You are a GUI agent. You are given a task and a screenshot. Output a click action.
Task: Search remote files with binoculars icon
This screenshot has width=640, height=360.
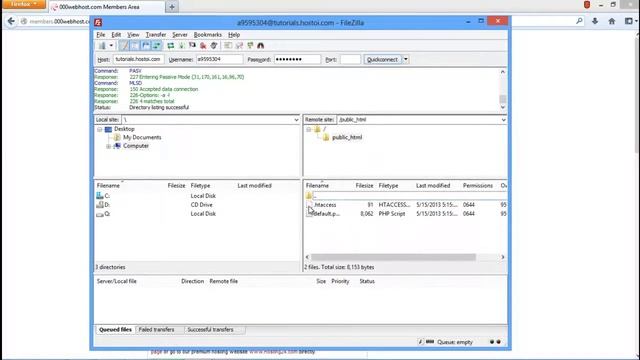(261, 46)
